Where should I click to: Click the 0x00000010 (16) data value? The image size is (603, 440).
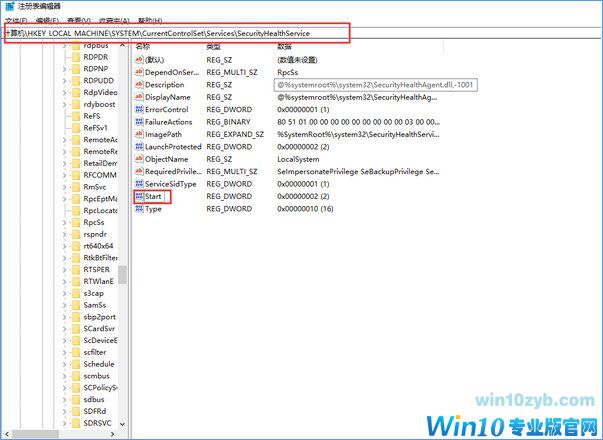tap(305, 209)
